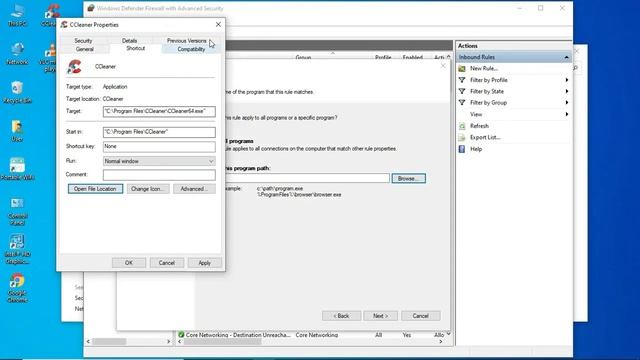Click Help icon in Actions pane
This screenshot has width=640, height=360.
(462, 149)
